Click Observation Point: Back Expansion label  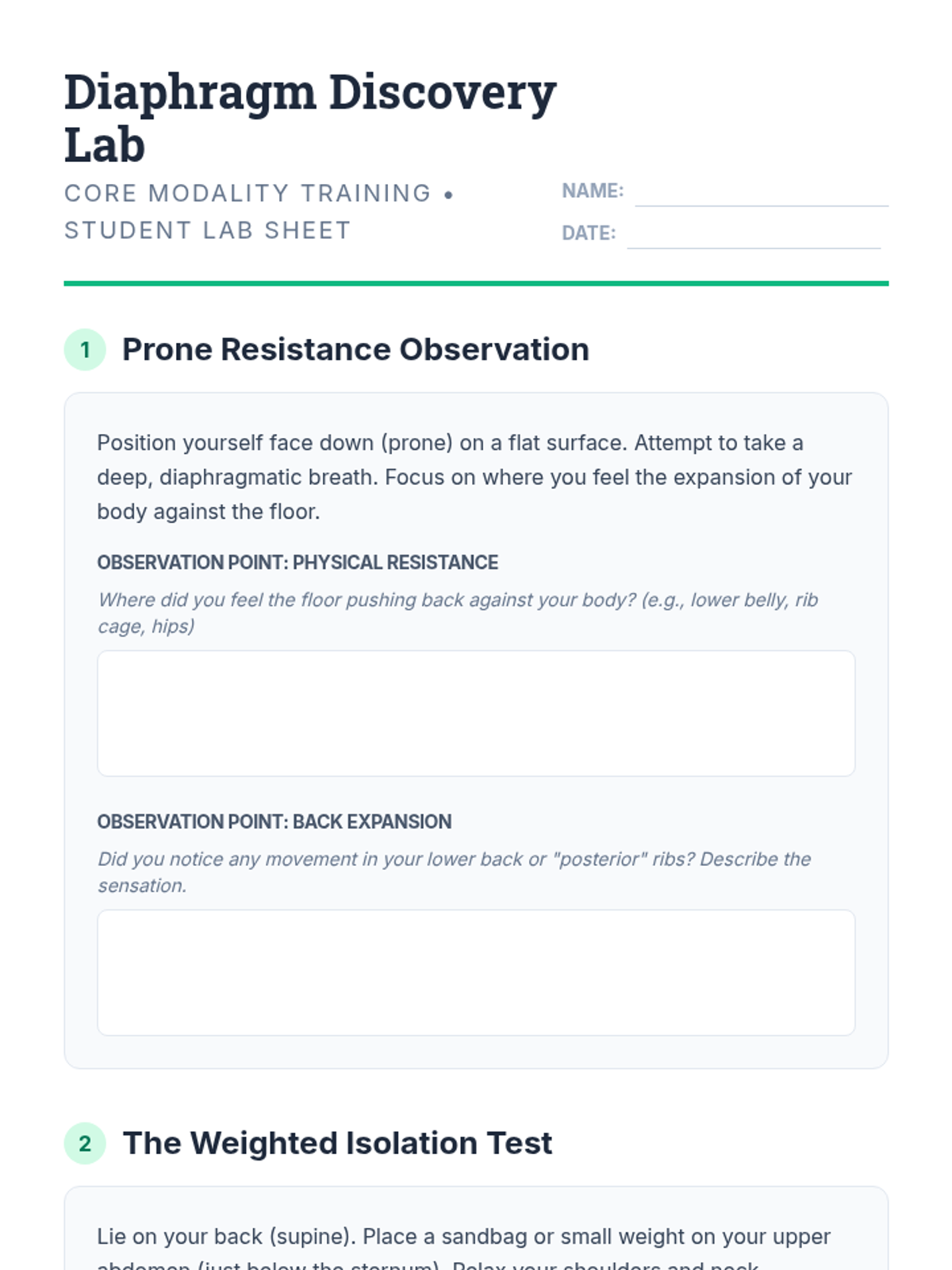pos(274,822)
